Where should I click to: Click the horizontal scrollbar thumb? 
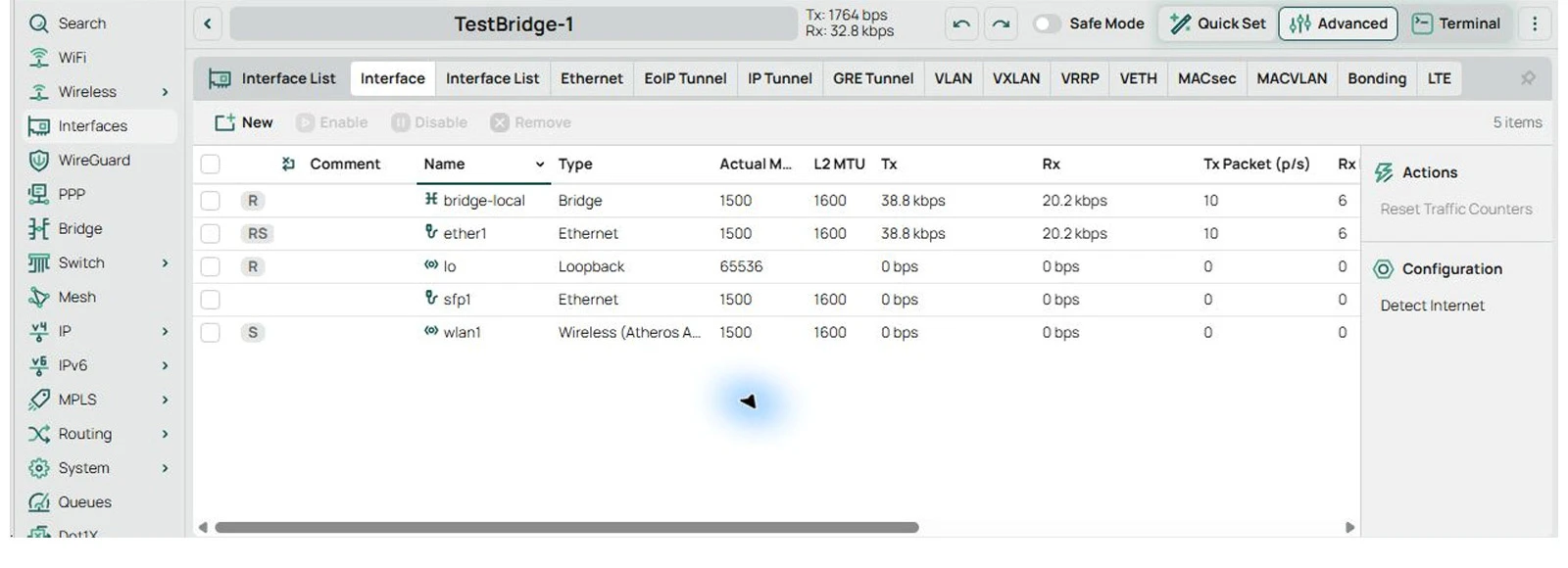click(566, 527)
